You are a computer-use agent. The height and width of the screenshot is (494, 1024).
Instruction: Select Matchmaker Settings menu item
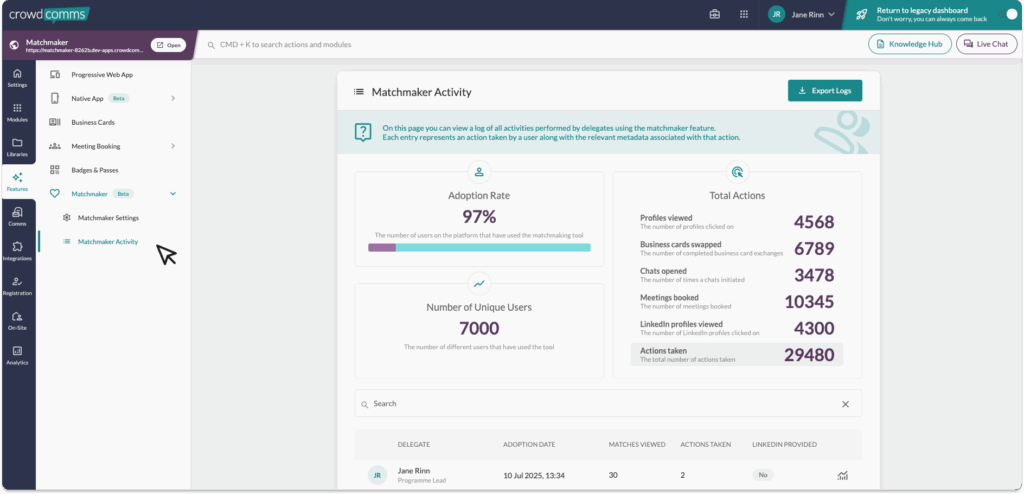(x=108, y=217)
